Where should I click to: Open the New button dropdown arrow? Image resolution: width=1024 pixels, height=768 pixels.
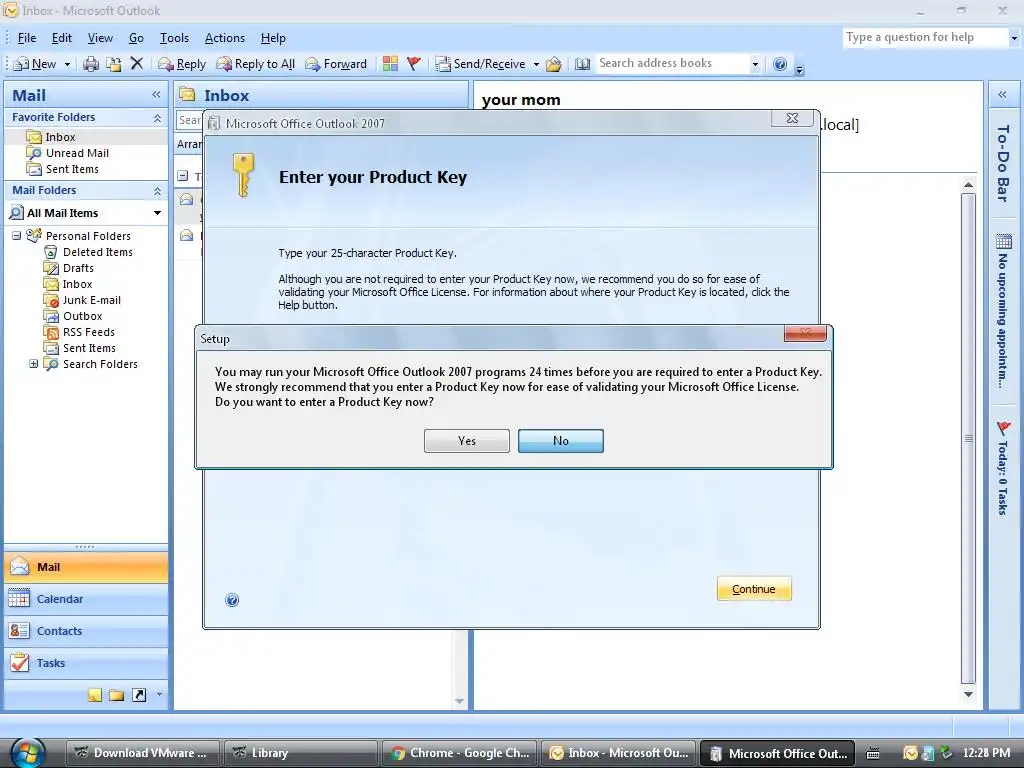pos(67,64)
